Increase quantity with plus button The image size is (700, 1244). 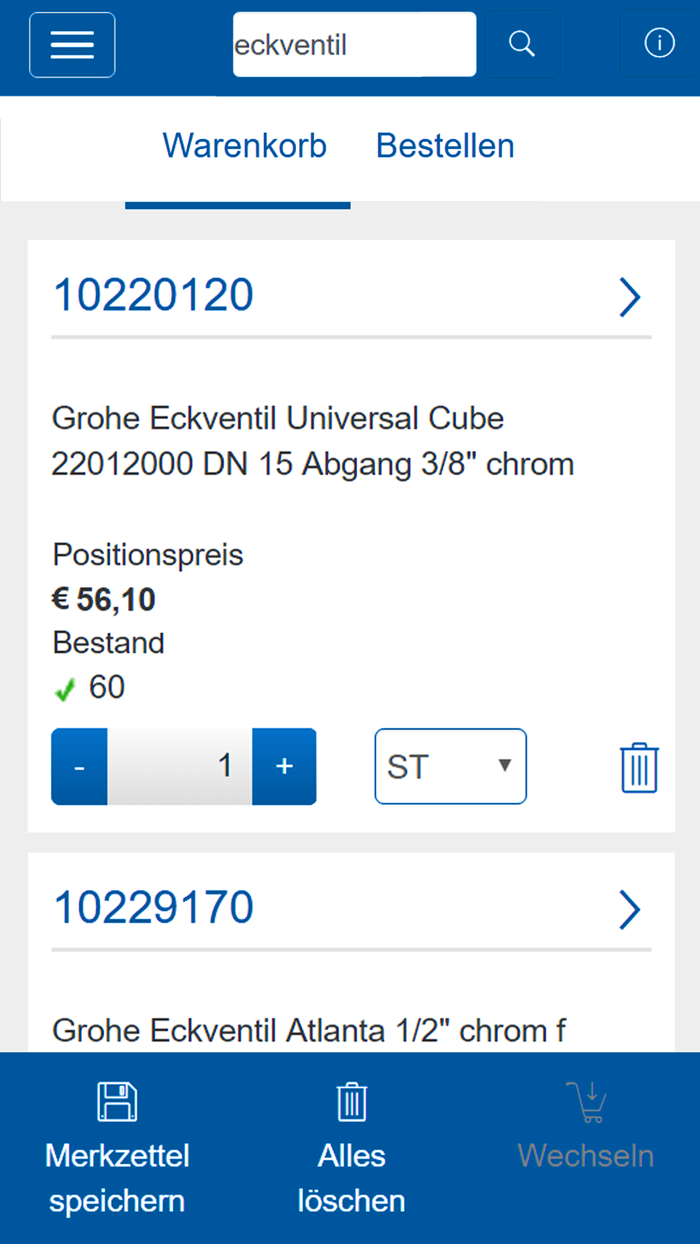tap(284, 767)
